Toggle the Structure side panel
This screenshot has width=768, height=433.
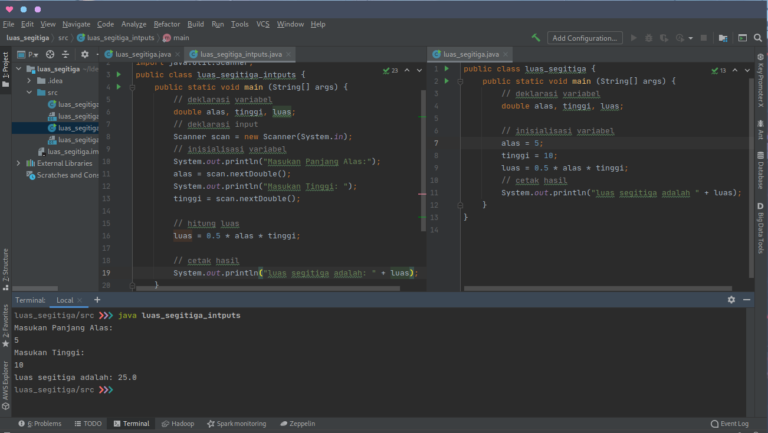(x=5, y=270)
